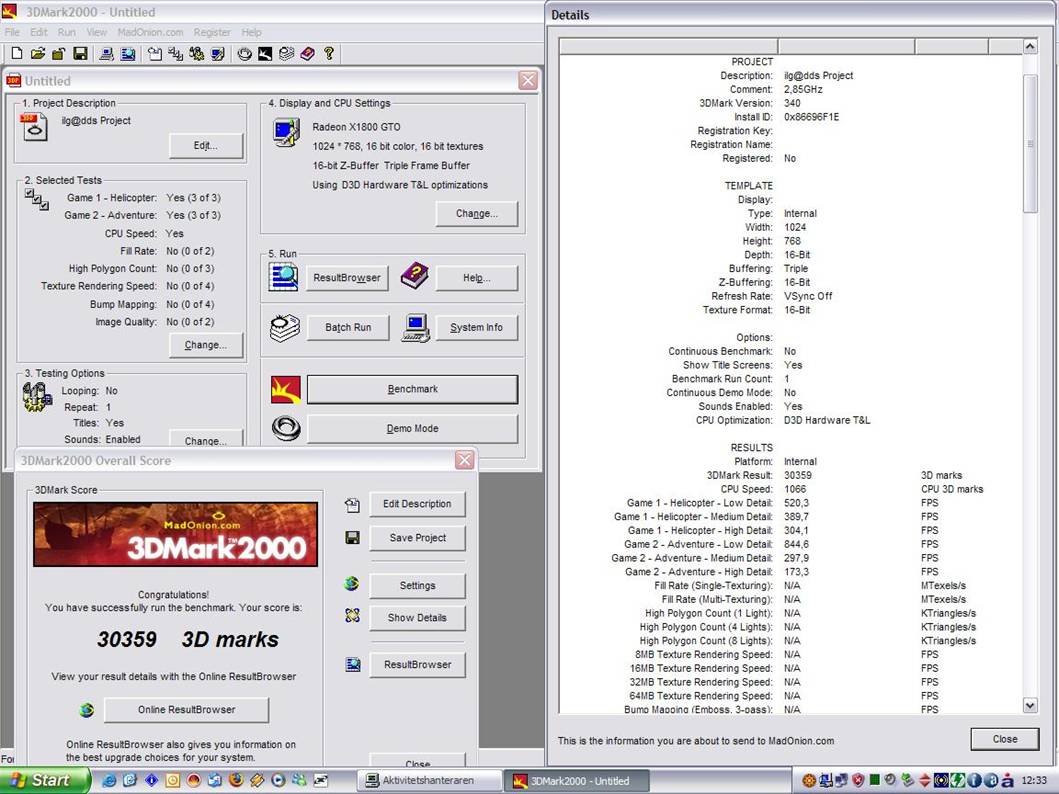Image resolution: width=1059 pixels, height=794 pixels.
Task: Click Change... in Display and CPU Settings
Action: click(x=477, y=213)
